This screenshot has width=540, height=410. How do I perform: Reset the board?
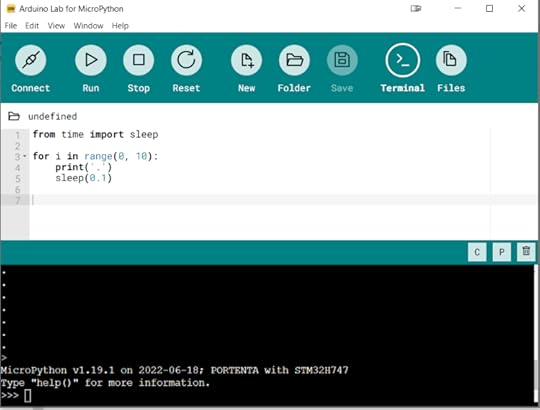click(186, 60)
